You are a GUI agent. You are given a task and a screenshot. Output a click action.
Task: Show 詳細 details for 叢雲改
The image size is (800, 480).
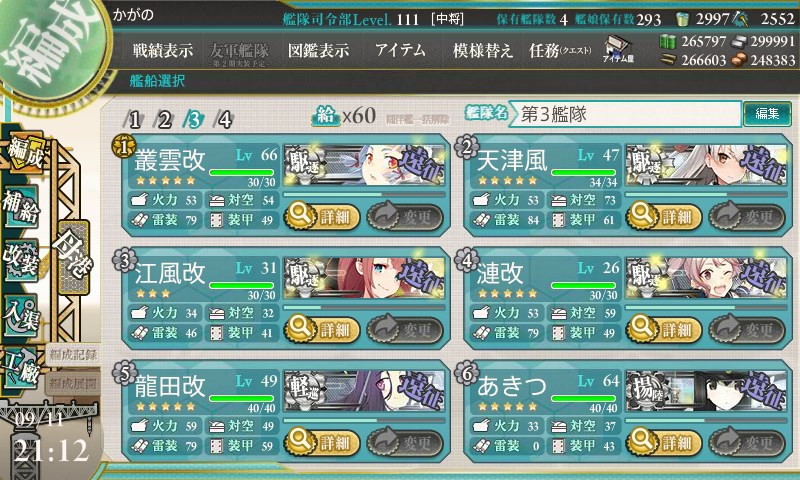pos(321,216)
